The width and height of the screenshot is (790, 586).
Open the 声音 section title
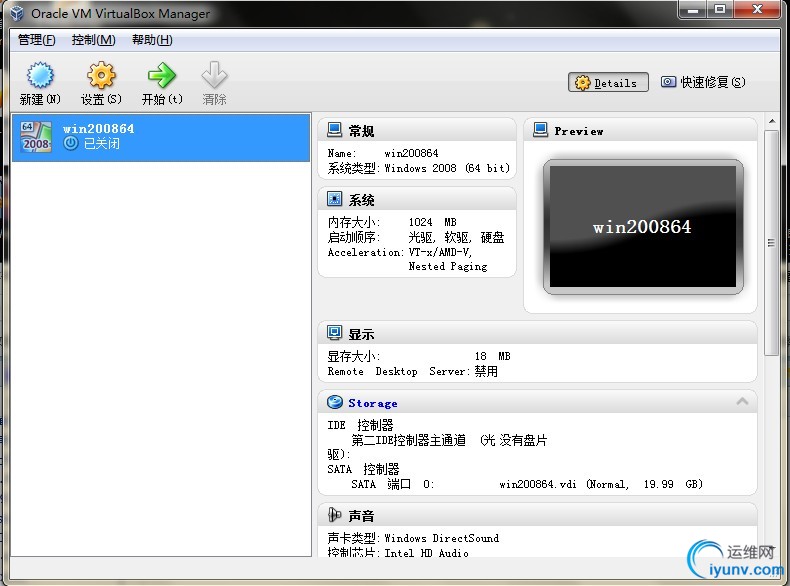361,516
